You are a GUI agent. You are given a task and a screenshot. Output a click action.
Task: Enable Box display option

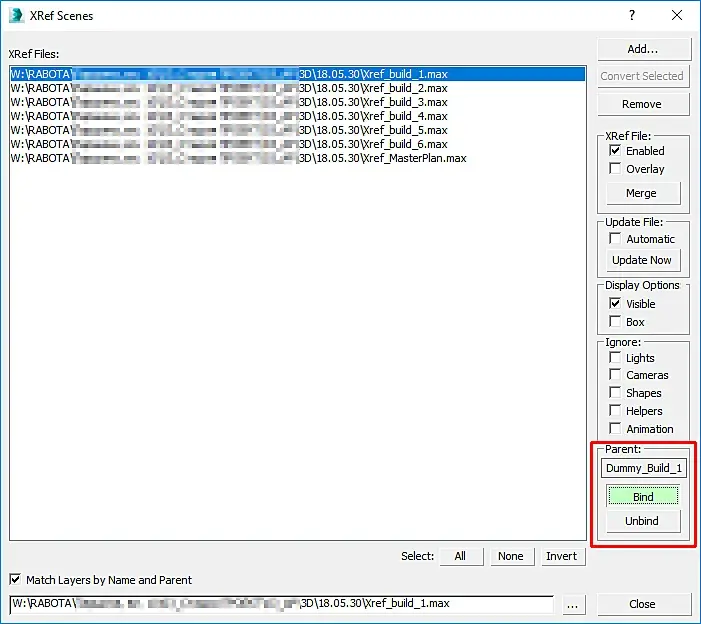click(615, 321)
